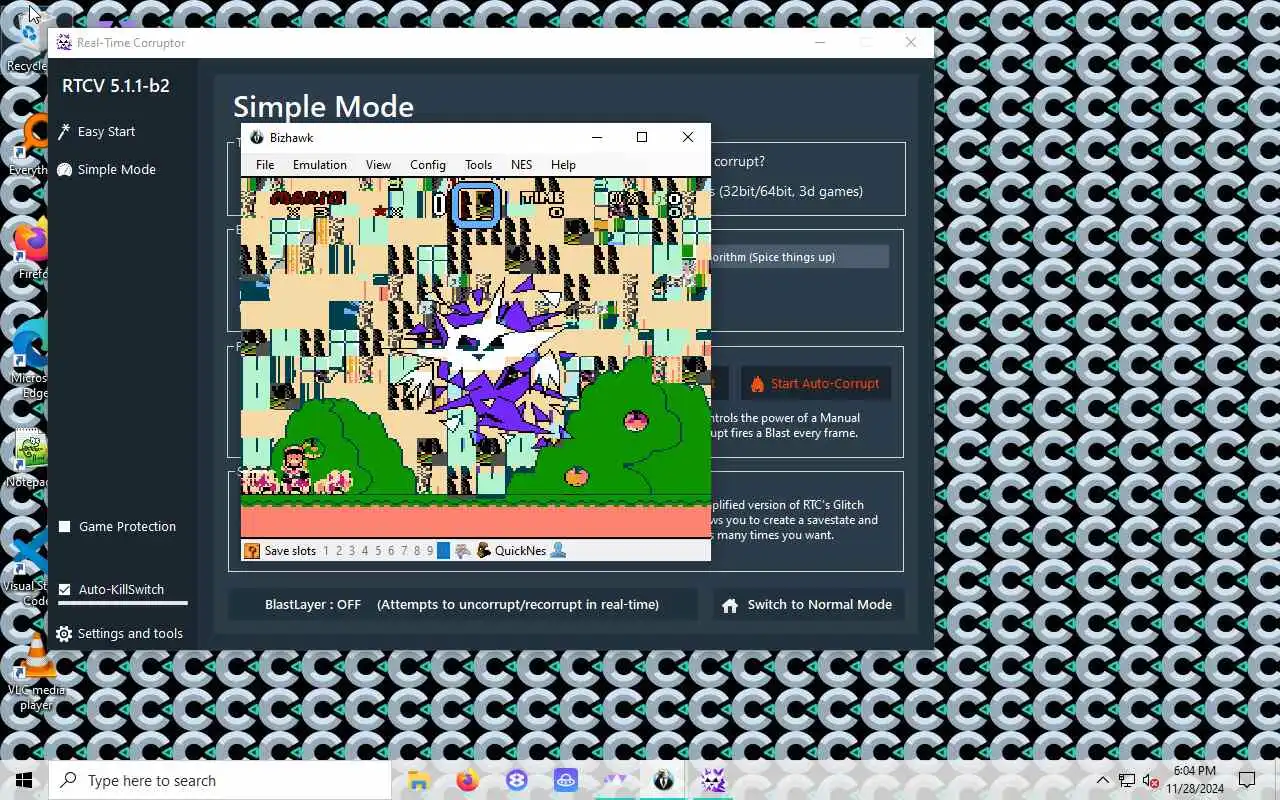Click the Simple Mode sidebar icon
The width and height of the screenshot is (1280, 800).
pos(64,170)
